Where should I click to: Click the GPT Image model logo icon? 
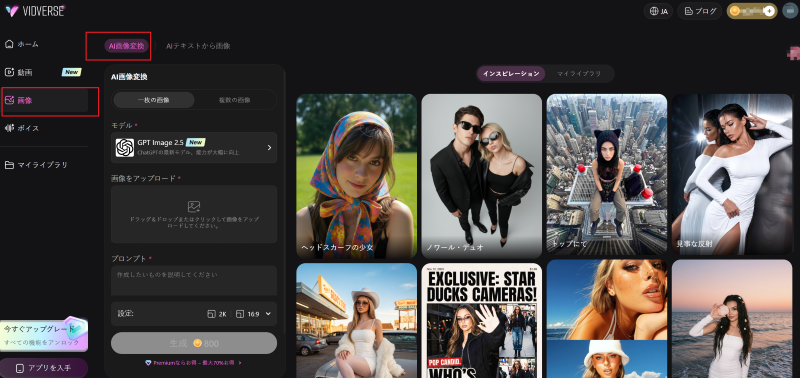click(x=124, y=147)
